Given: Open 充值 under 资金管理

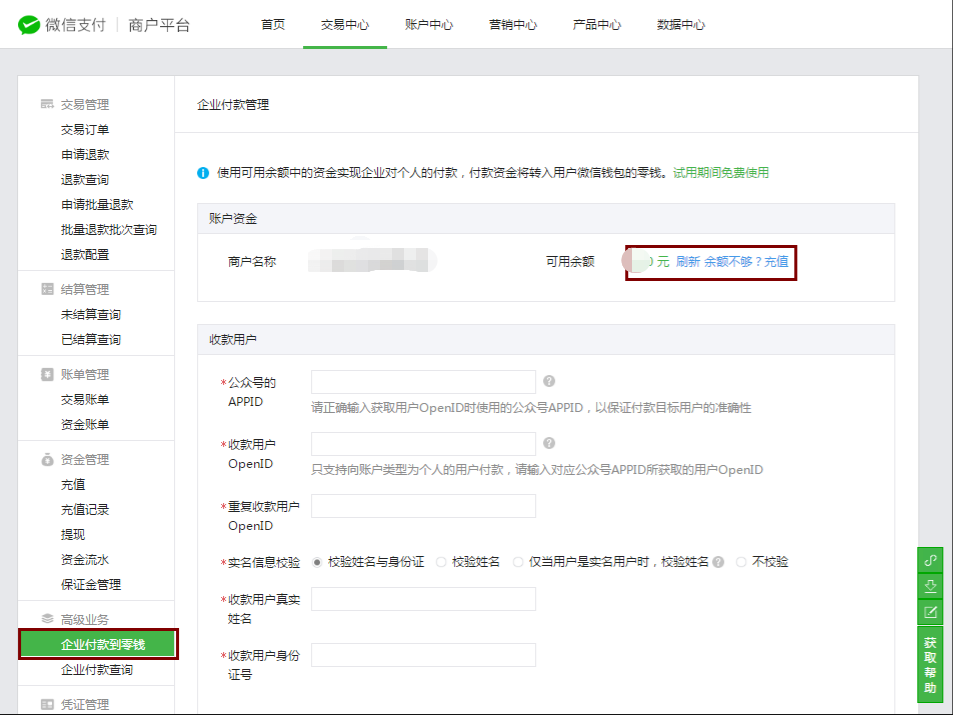Looking at the screenshot, I should (73, 485).
